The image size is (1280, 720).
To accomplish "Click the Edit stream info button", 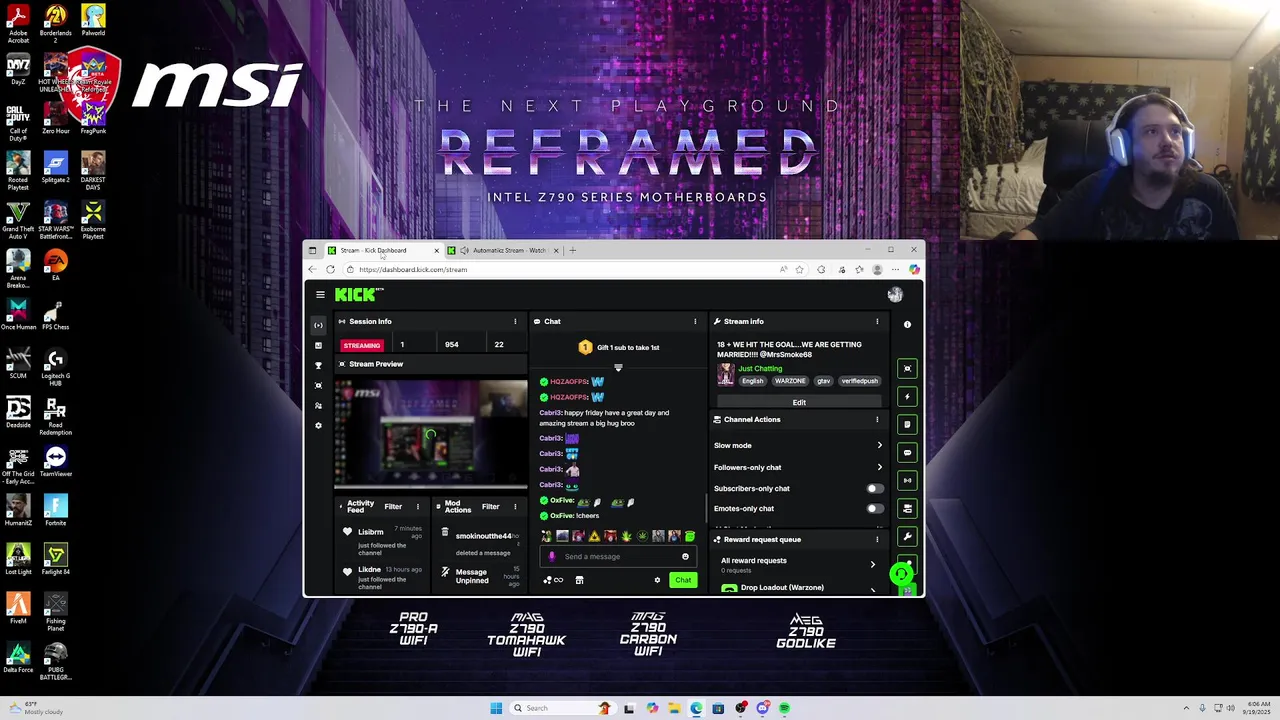I will click(798, 402).
